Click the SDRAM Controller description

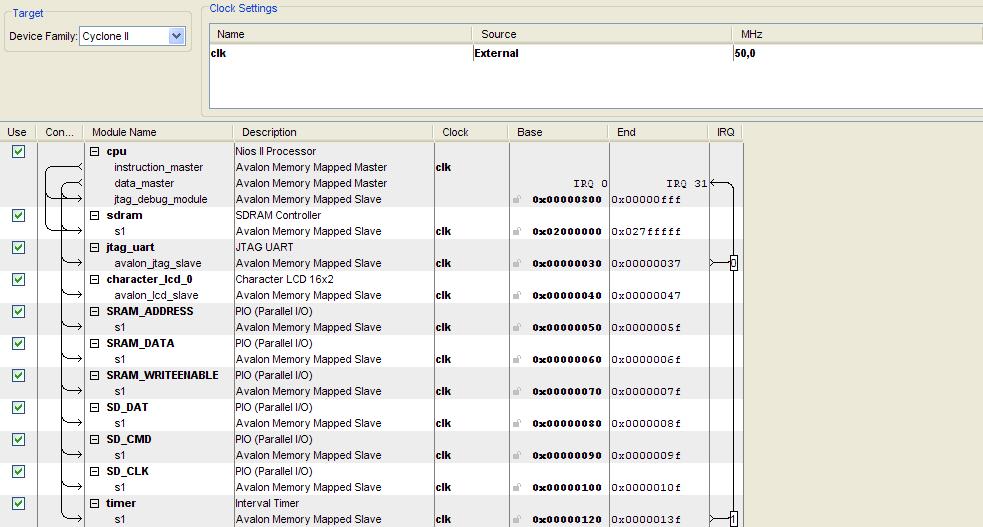click(x=278, y=215)
